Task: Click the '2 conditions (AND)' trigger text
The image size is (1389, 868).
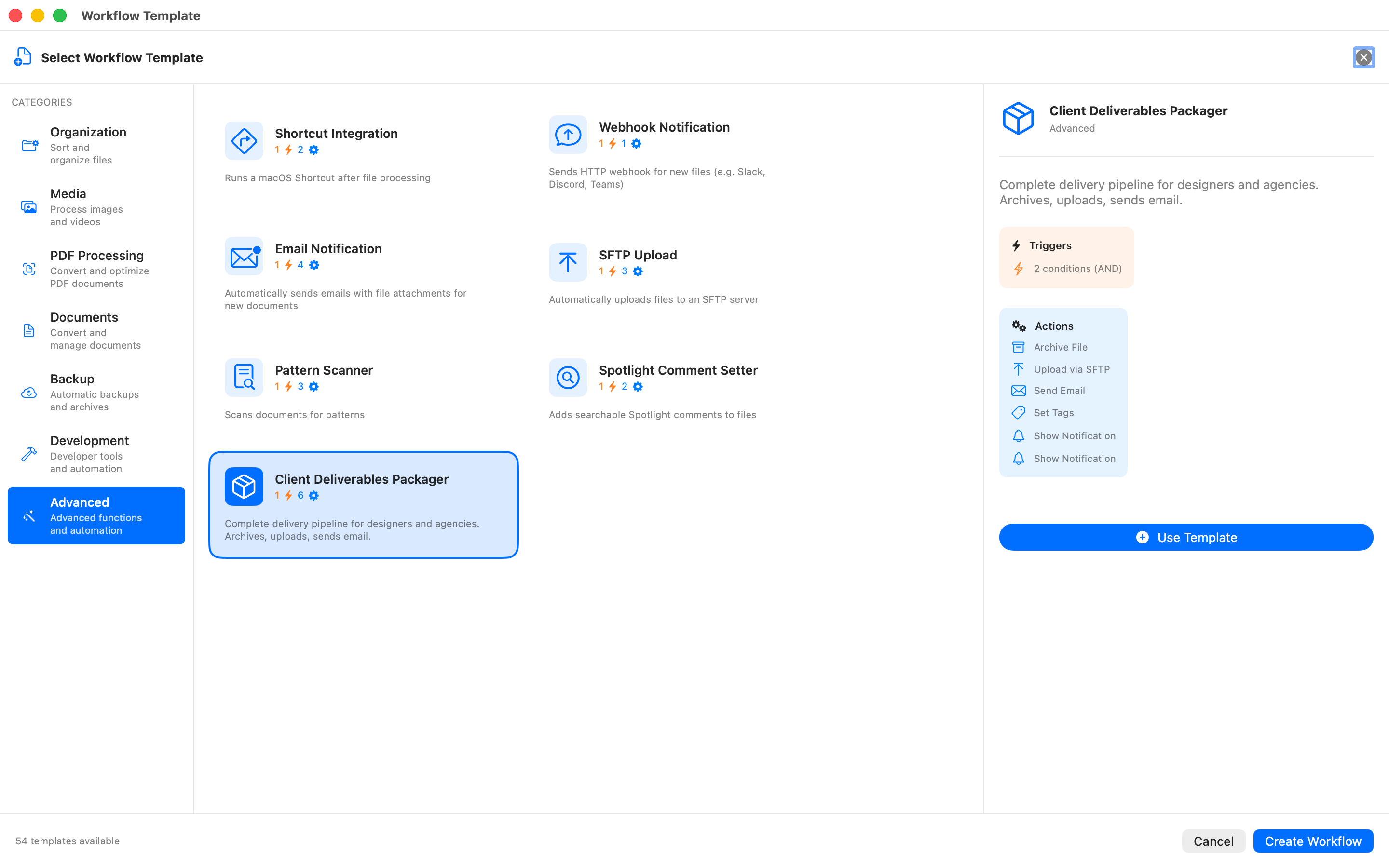Action: click(1077, 269)
